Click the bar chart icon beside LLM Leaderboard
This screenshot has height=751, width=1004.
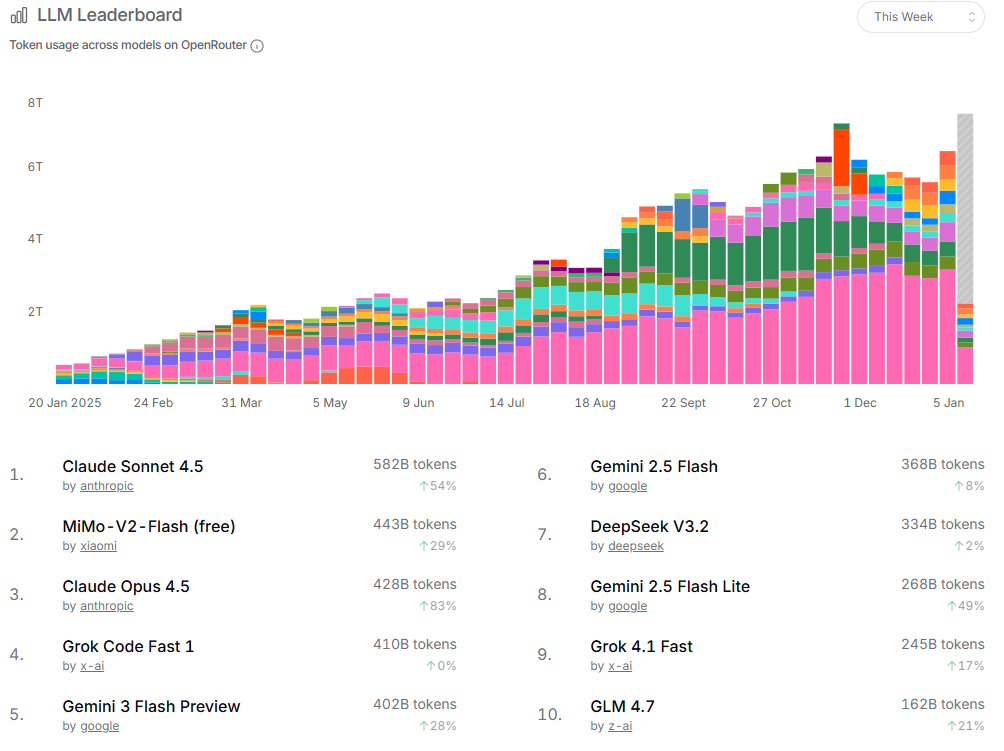coord(19,16)
